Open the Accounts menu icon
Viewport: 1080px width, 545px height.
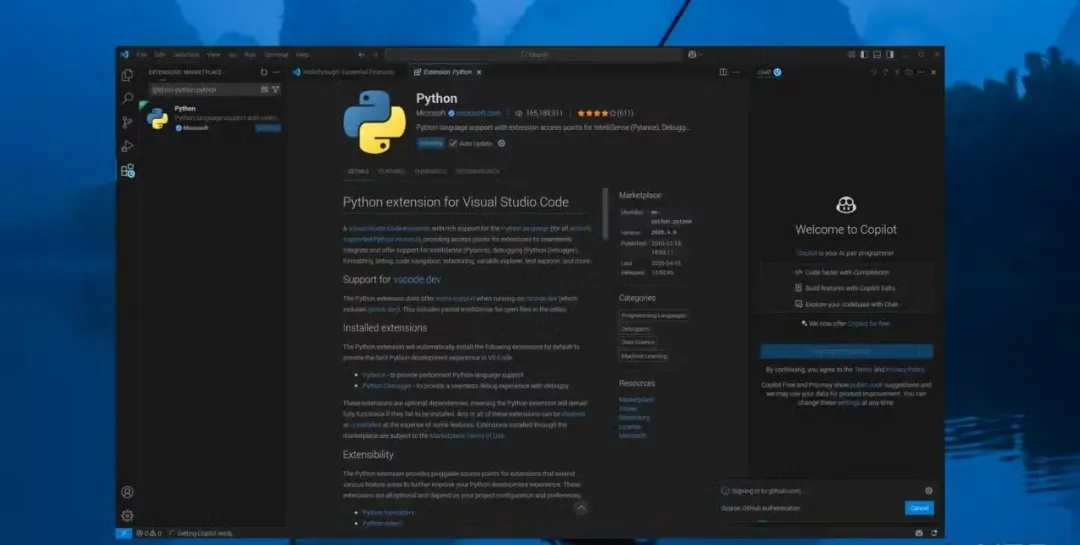point(127,492)
